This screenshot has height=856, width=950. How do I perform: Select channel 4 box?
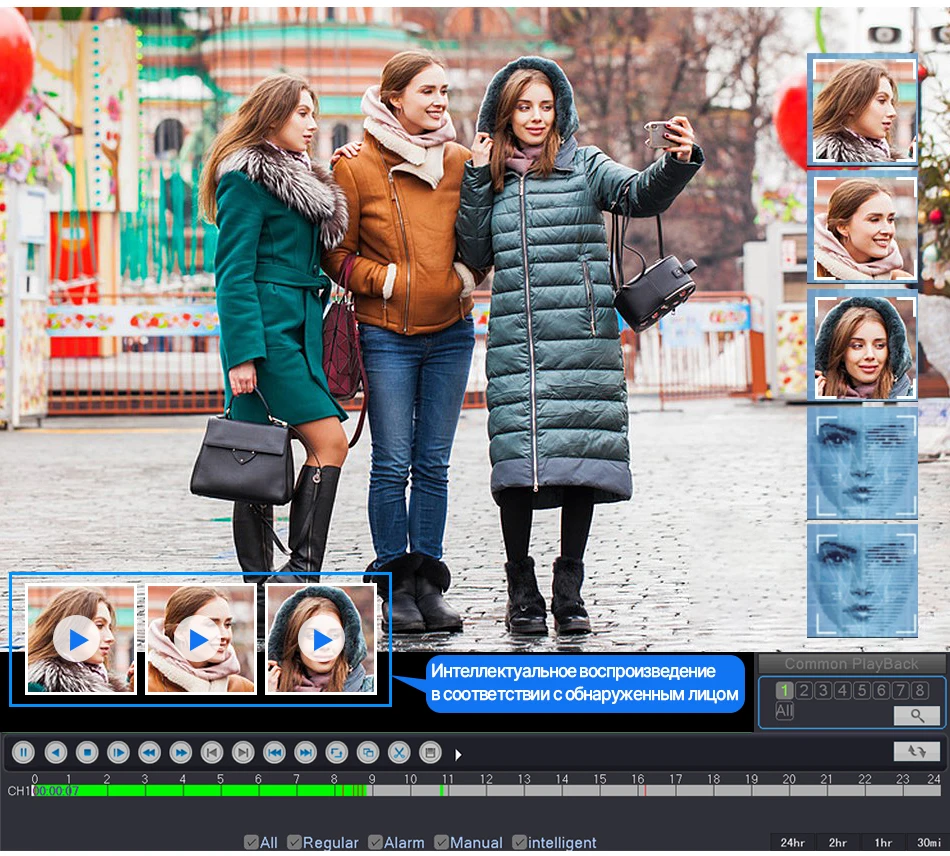click(843, 690)
